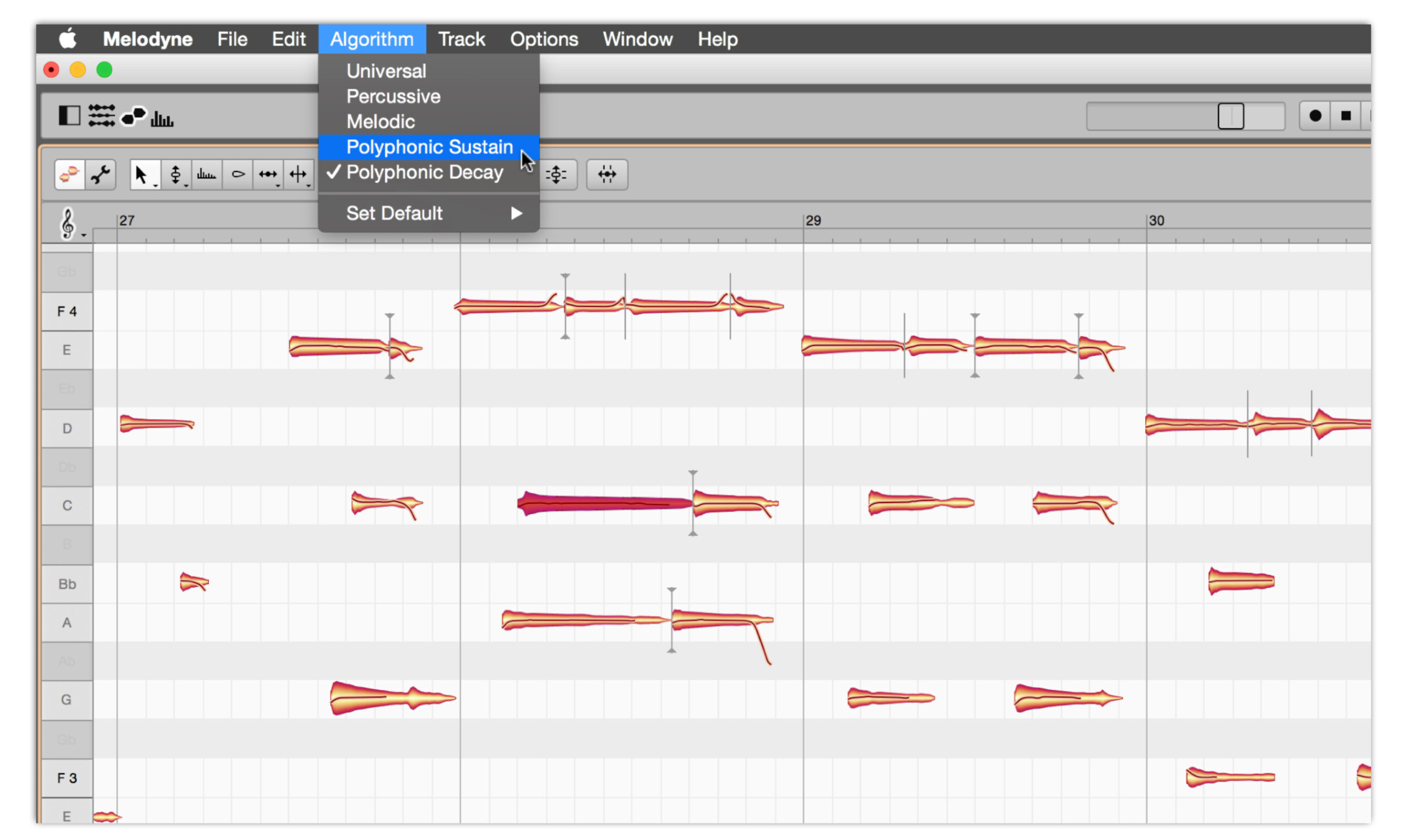Image resolution: width=1410 pixels, height=840 pixels.
Task: Click the Record button
Action: pyautogui.click(x=1315, y=116)
